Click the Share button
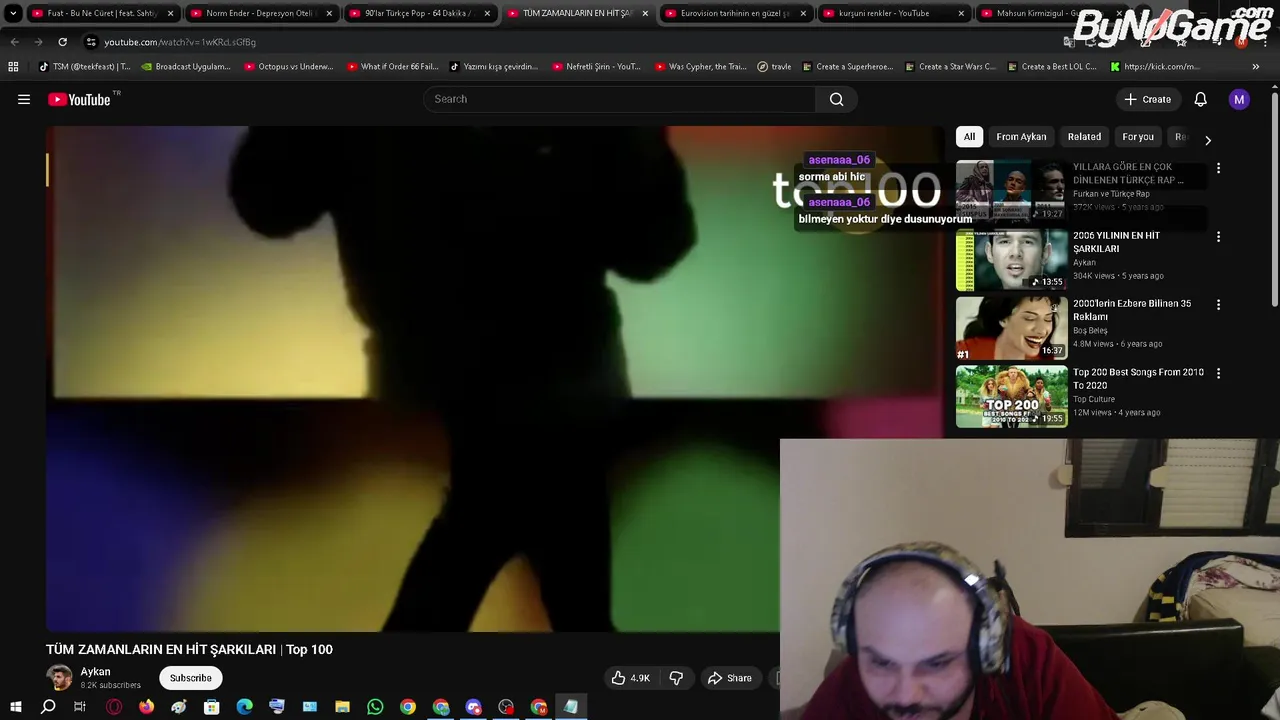1280x720 pixels. coord(729,678)
